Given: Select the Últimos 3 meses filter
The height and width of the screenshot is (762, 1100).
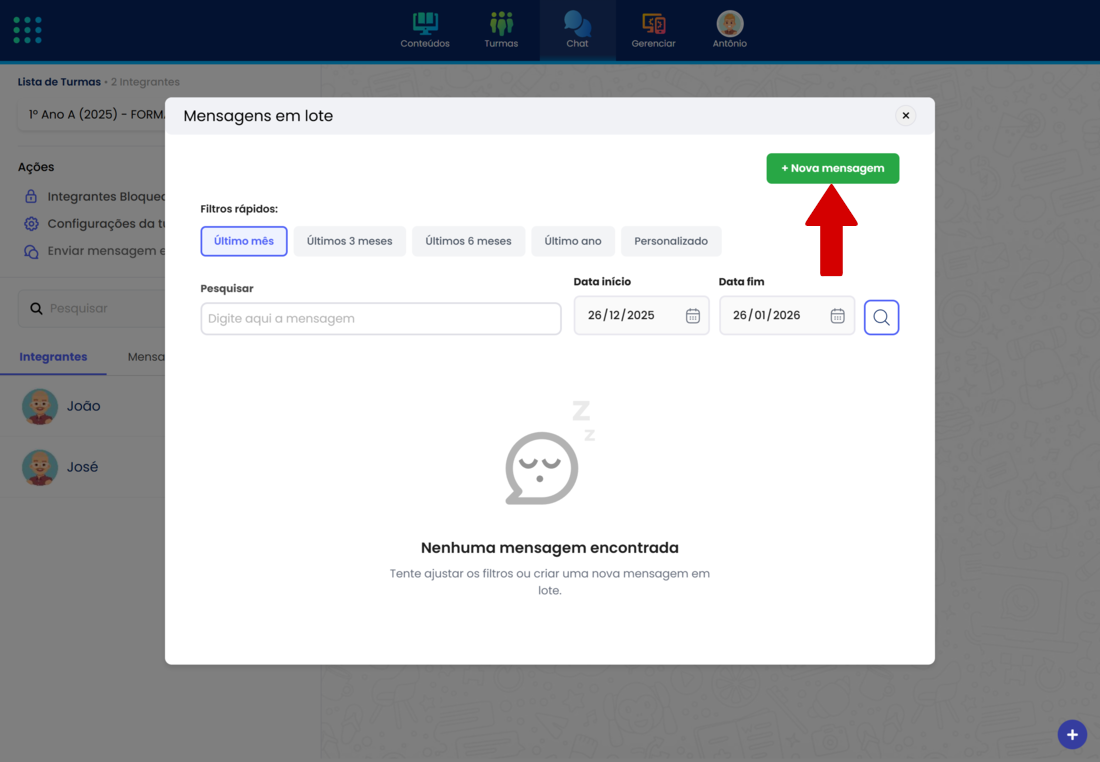Looking at the screenshot, I should pyautogui.click(x=350, y=241).
